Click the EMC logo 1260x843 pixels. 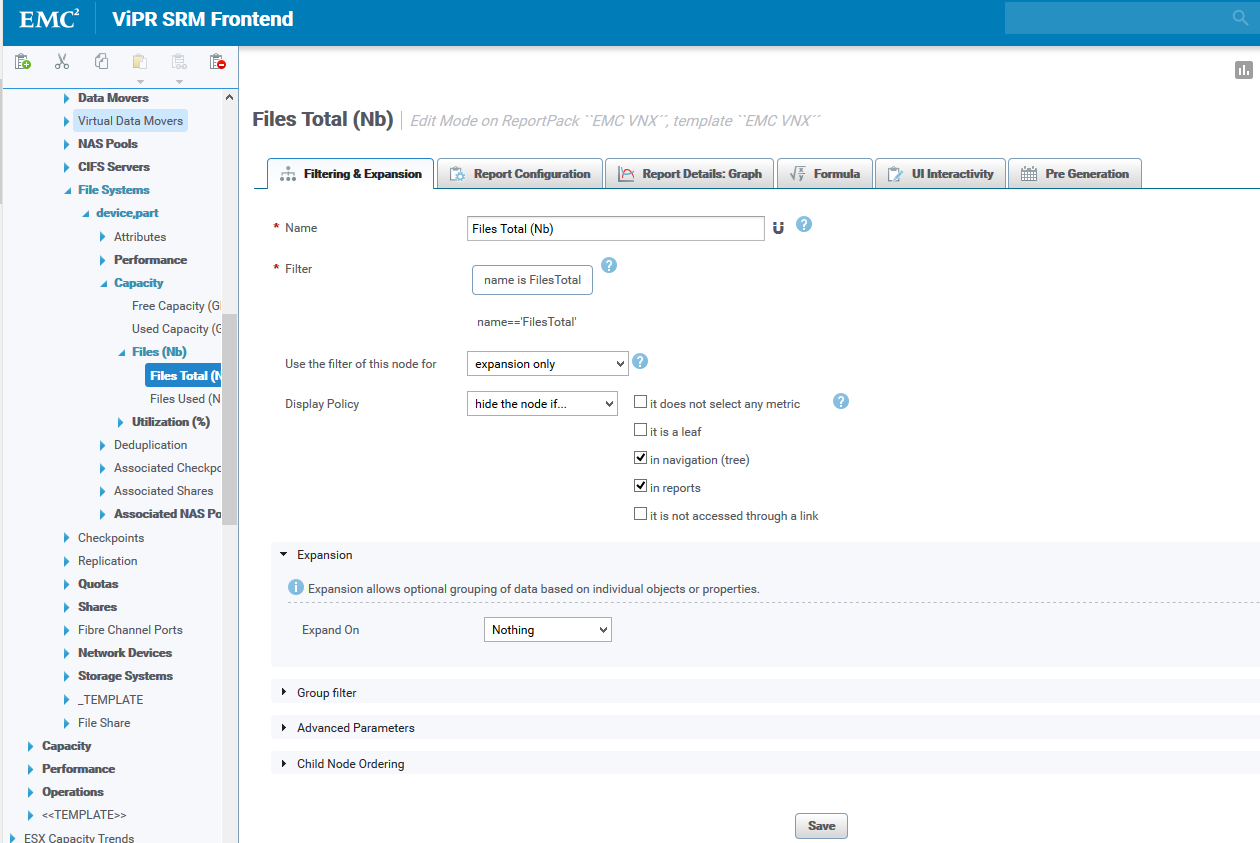(x=49, y=19)
